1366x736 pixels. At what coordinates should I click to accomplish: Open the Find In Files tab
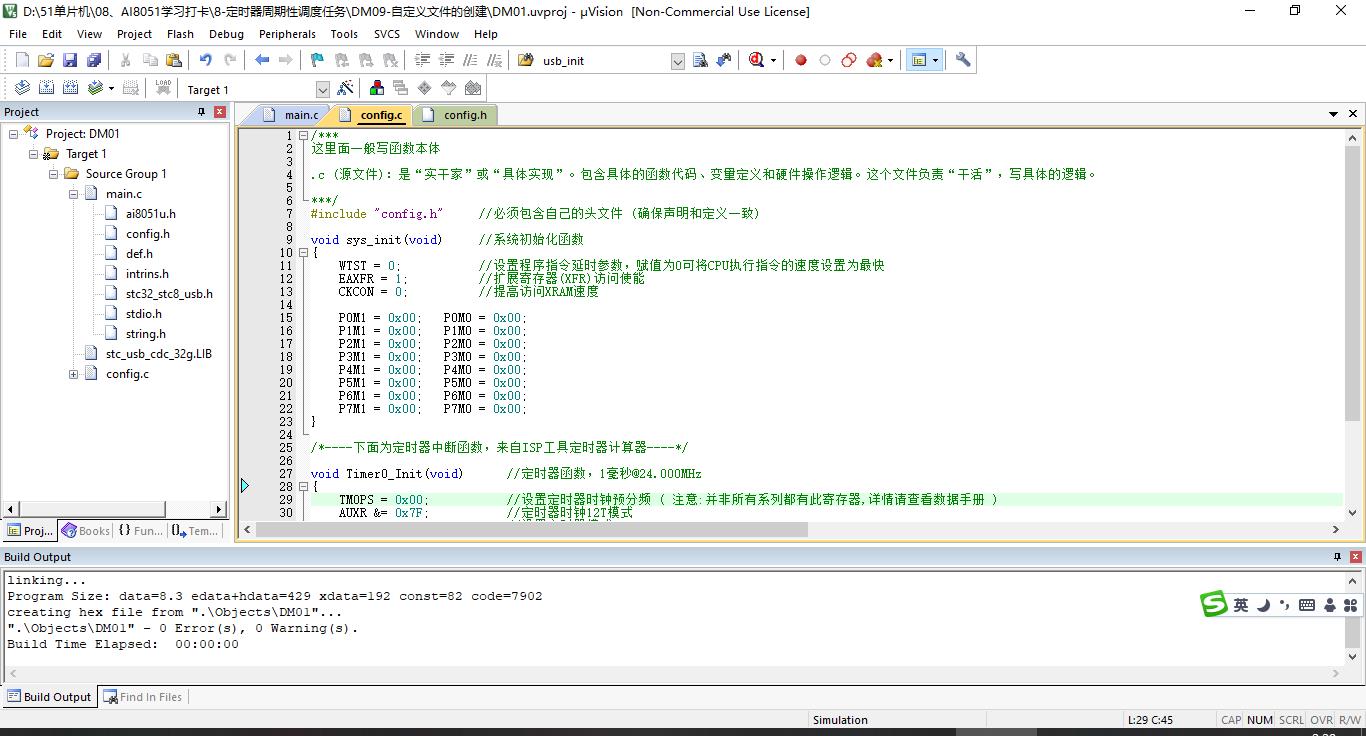point(150,697)
